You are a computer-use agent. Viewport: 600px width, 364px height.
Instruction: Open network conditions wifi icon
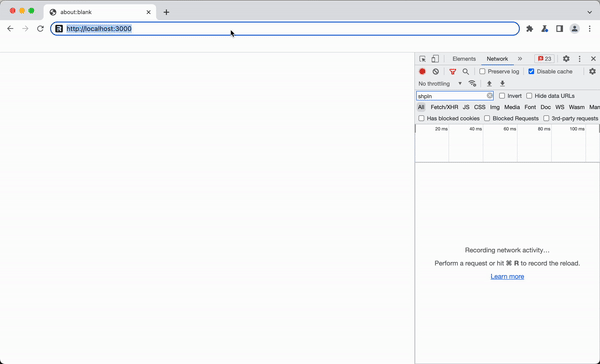click(473, 83)
